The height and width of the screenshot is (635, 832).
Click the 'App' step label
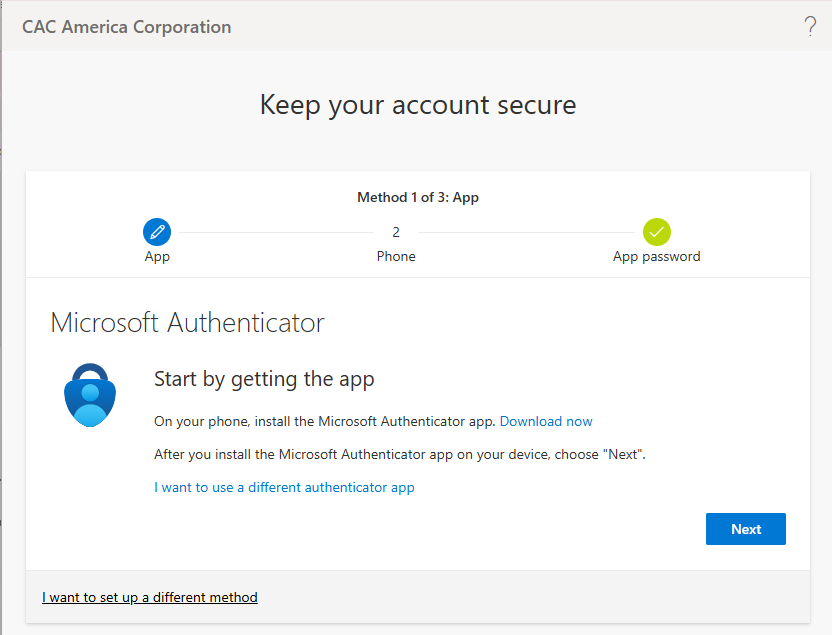157,256
